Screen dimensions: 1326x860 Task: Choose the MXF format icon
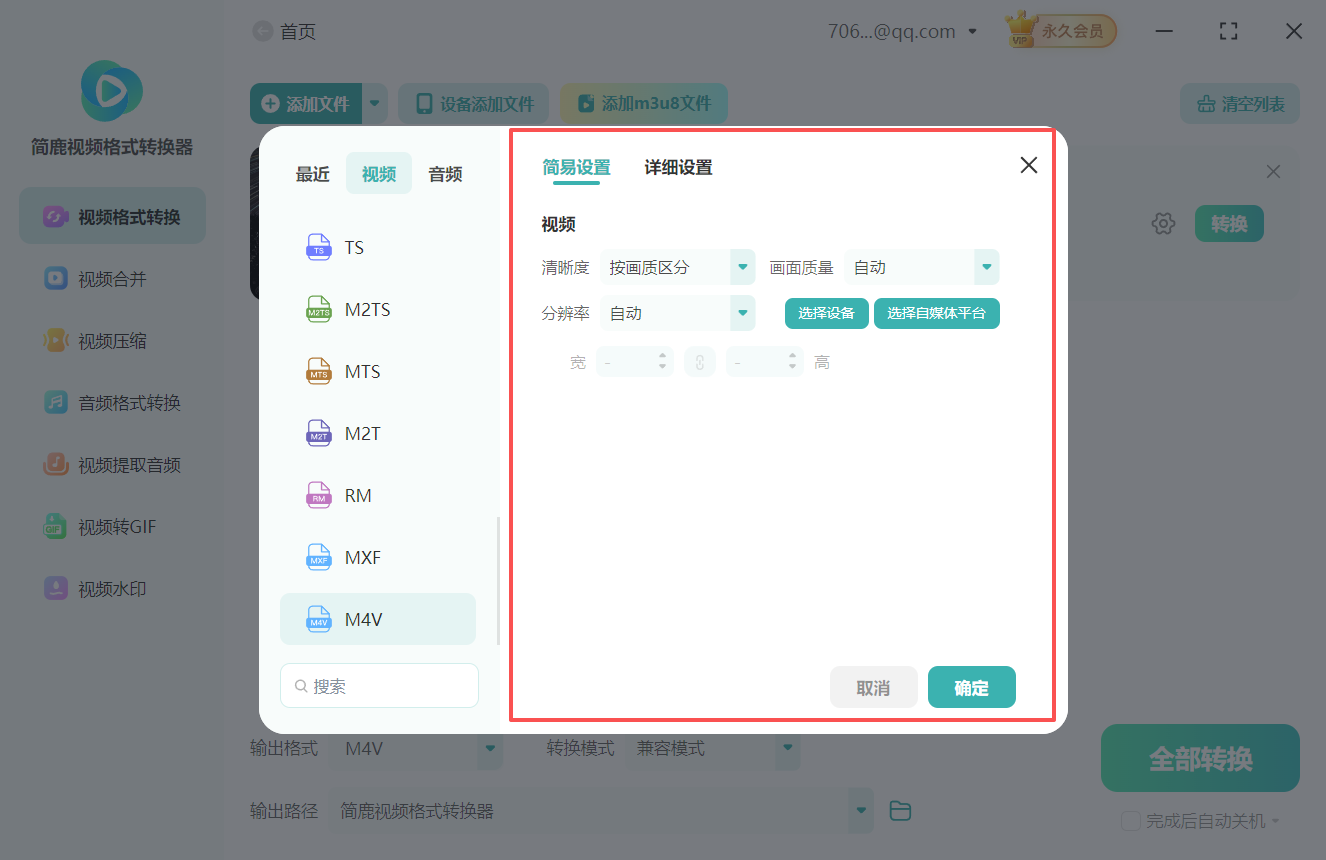click(318, 558)
